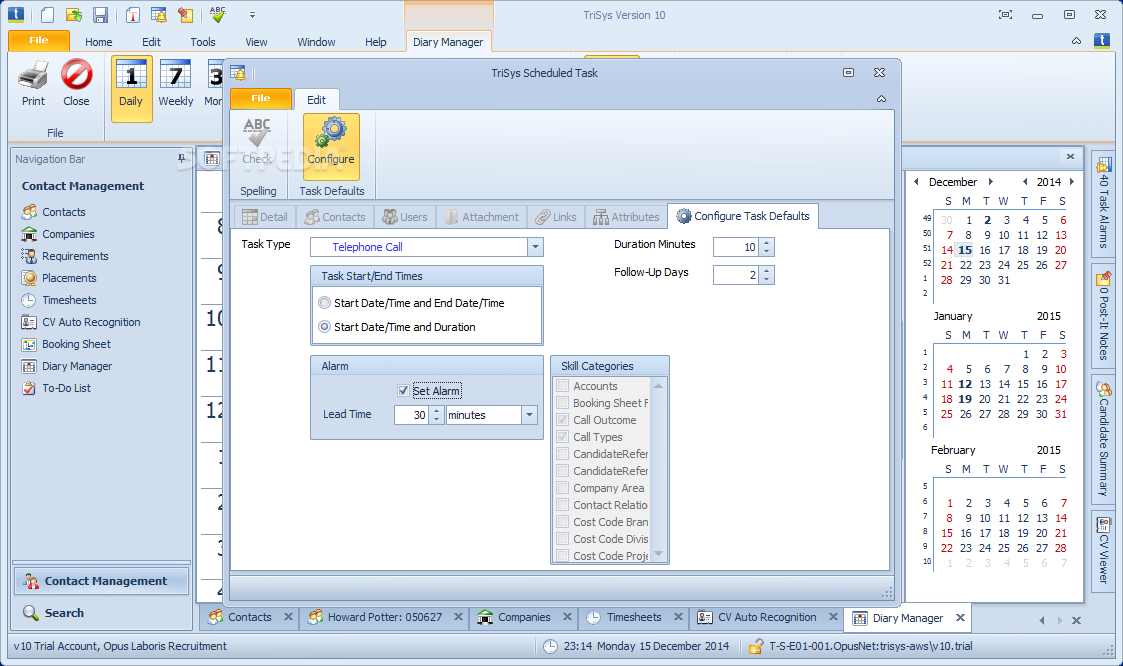Open the Task Type dropdown
This screenshot has width=1123, height=666.
pyautogui.click(x=535, y=247)
